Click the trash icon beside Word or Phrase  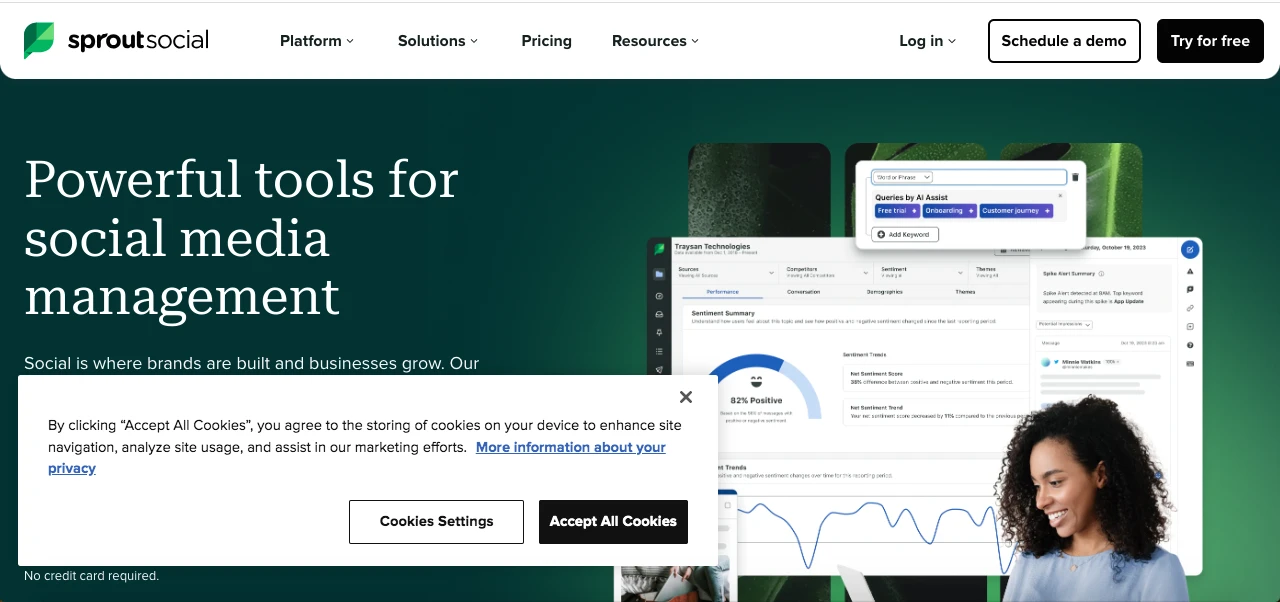(1074, 175)
